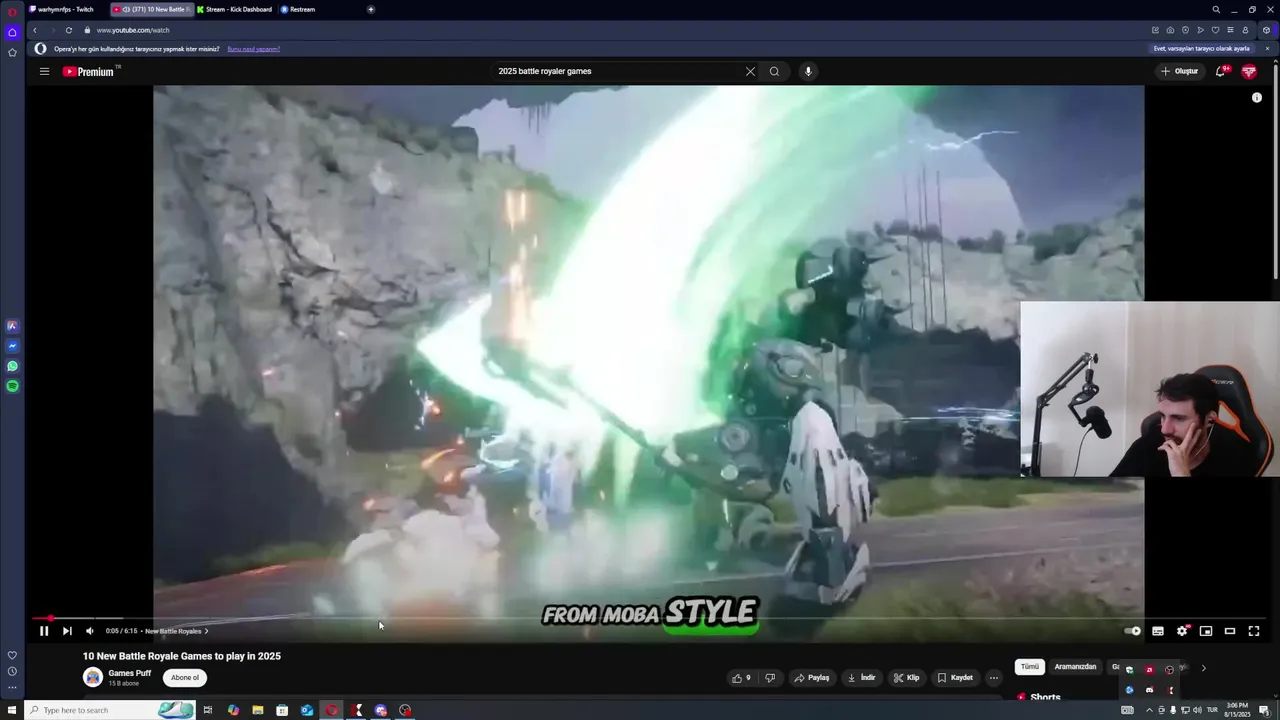1280x720 pixels.
Task: Set Opera as default browser button
Action: tap(1202, 49)
